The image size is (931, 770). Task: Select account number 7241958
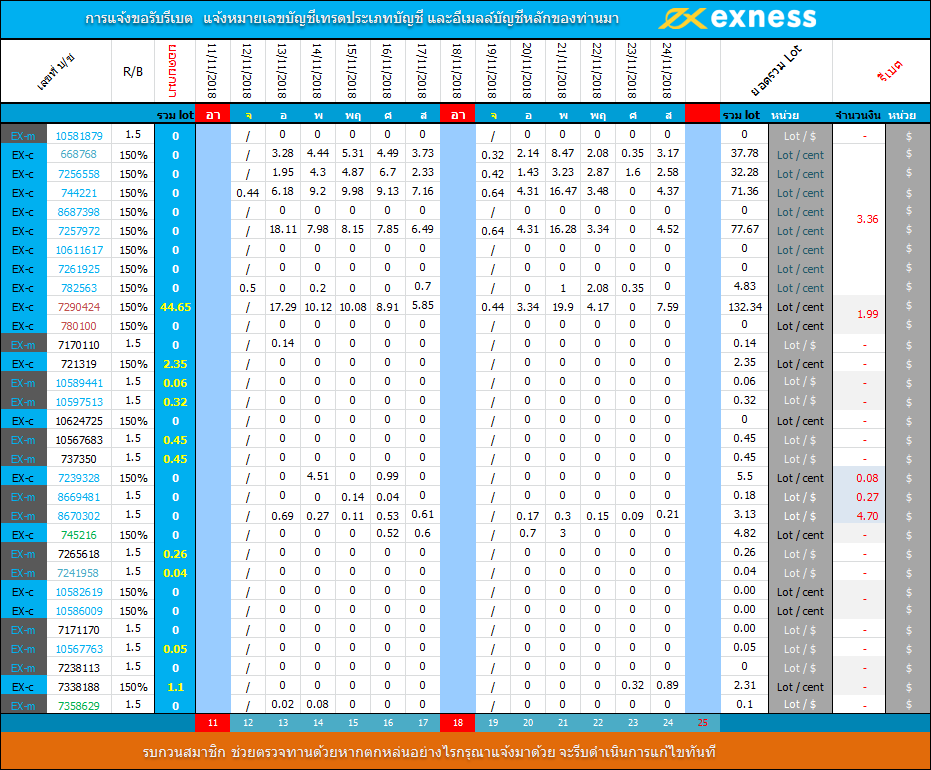coord(79,573)
